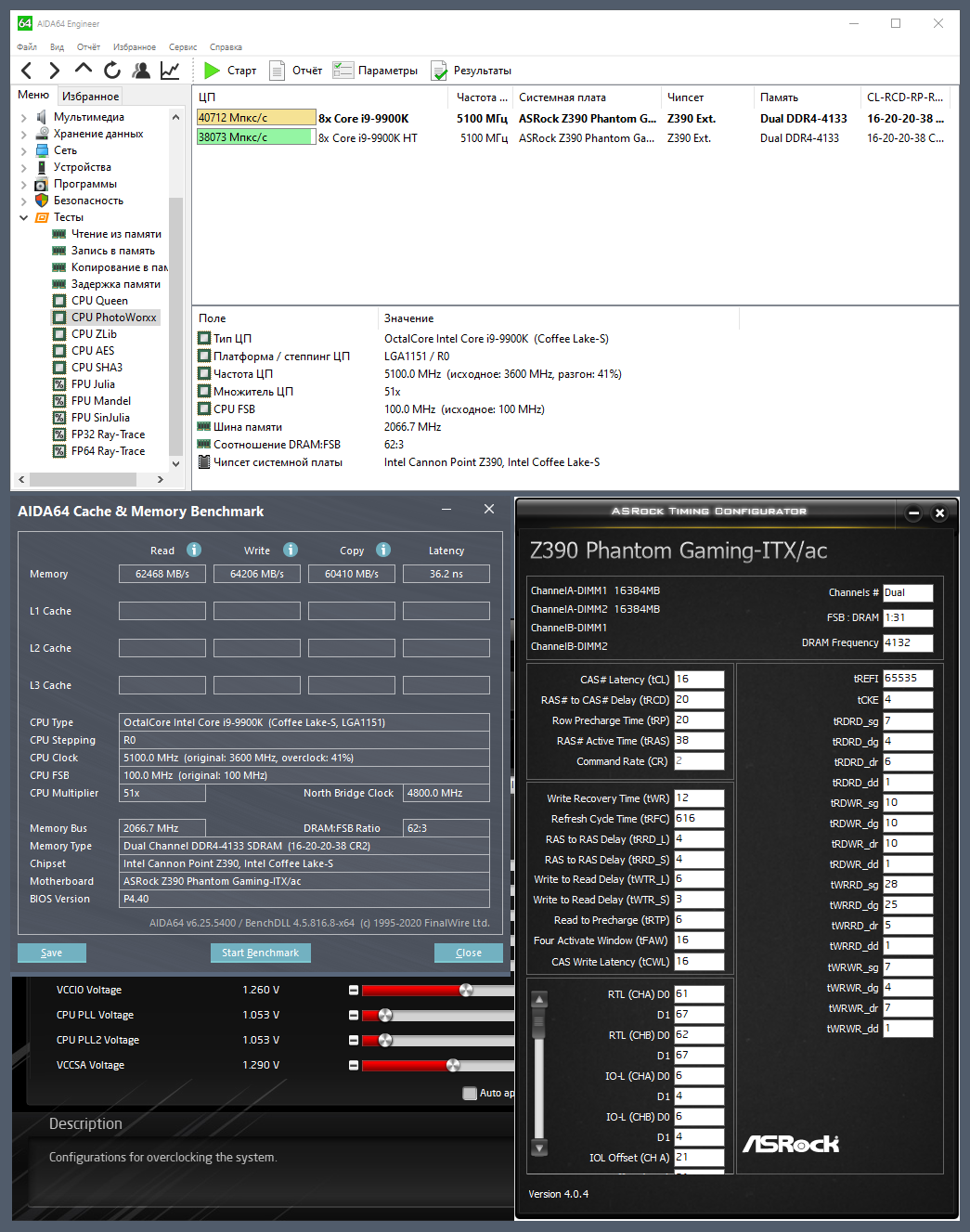This screenshot has height=1232, width=970.
Task: Expand the Мультимедиа tree node
Action: click(x=23, y=117)
